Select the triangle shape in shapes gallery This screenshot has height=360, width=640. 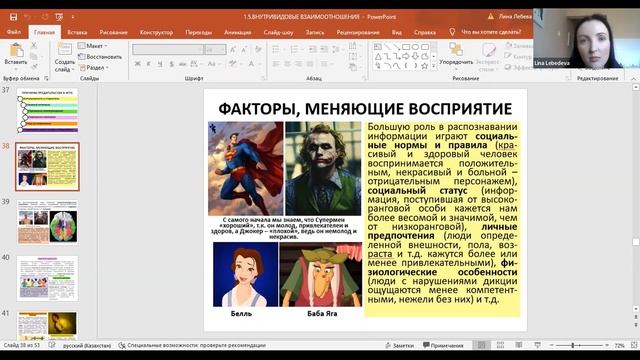coord(378,56)
